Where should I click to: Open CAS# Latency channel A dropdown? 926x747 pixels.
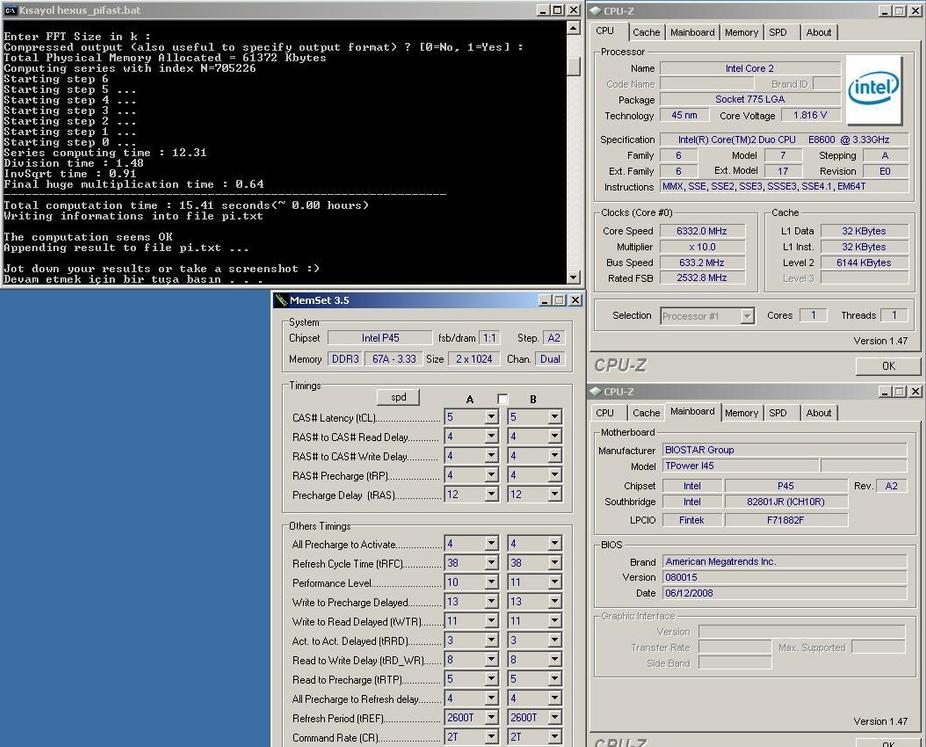coord(491,417)
